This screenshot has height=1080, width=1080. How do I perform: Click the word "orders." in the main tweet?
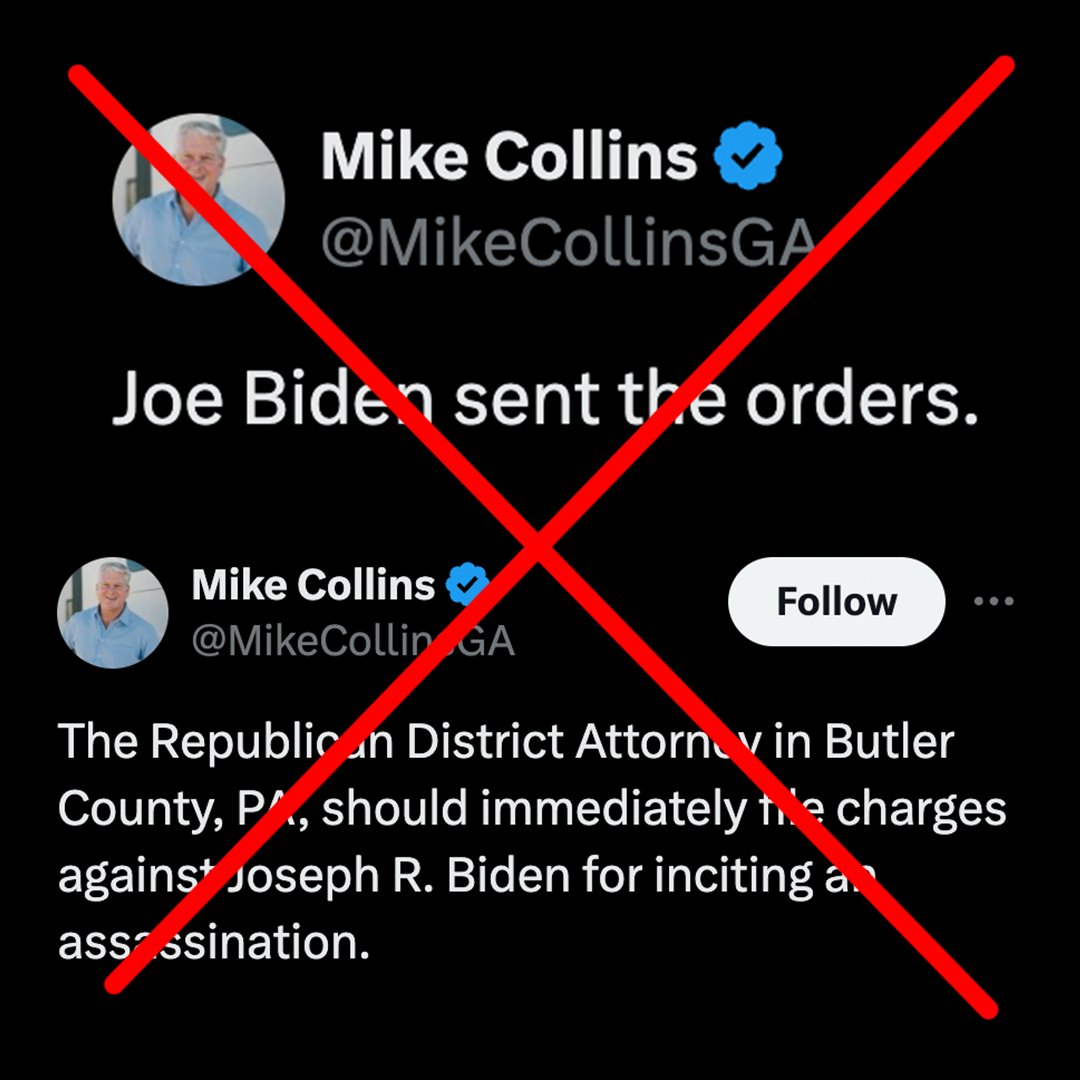click(x=862, y=399)
